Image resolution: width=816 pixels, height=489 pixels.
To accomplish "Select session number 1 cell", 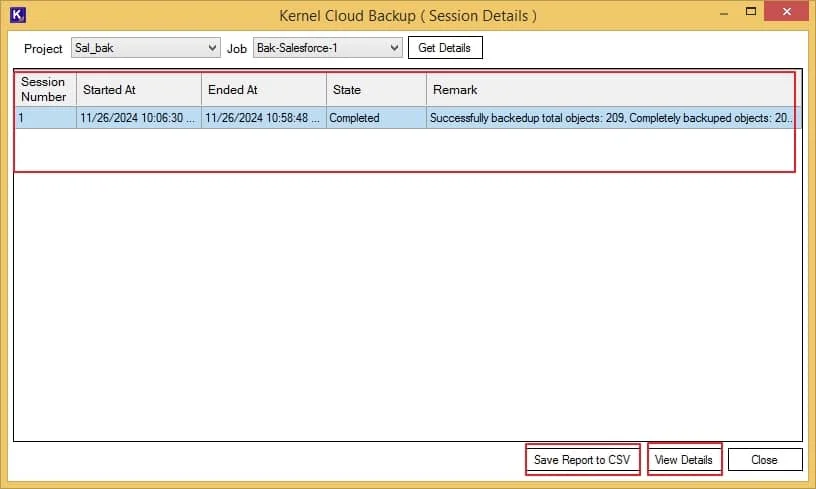I will (46, 118).
